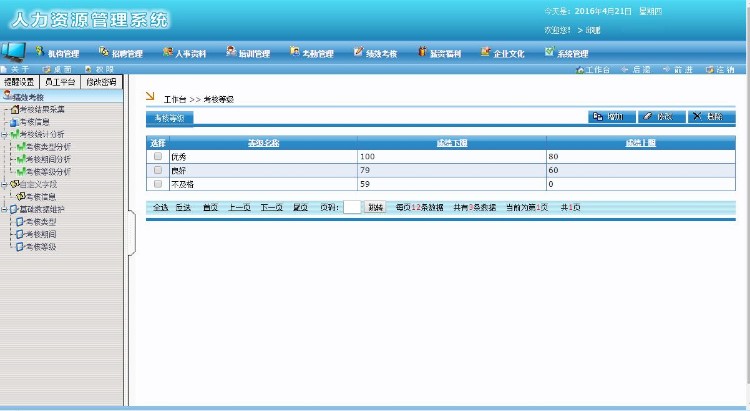Open 培训管理 via its person icon

231,51
